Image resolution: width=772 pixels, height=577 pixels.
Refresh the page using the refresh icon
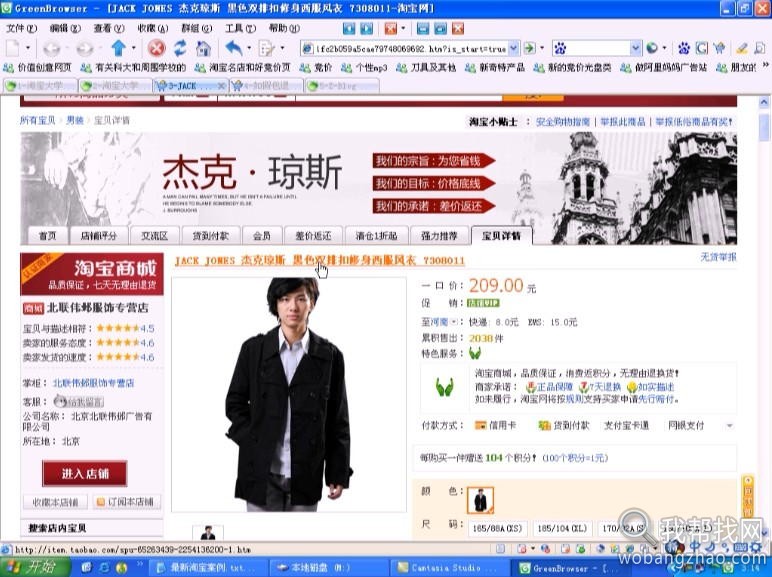pyautogui.click(x=180, y=48)
